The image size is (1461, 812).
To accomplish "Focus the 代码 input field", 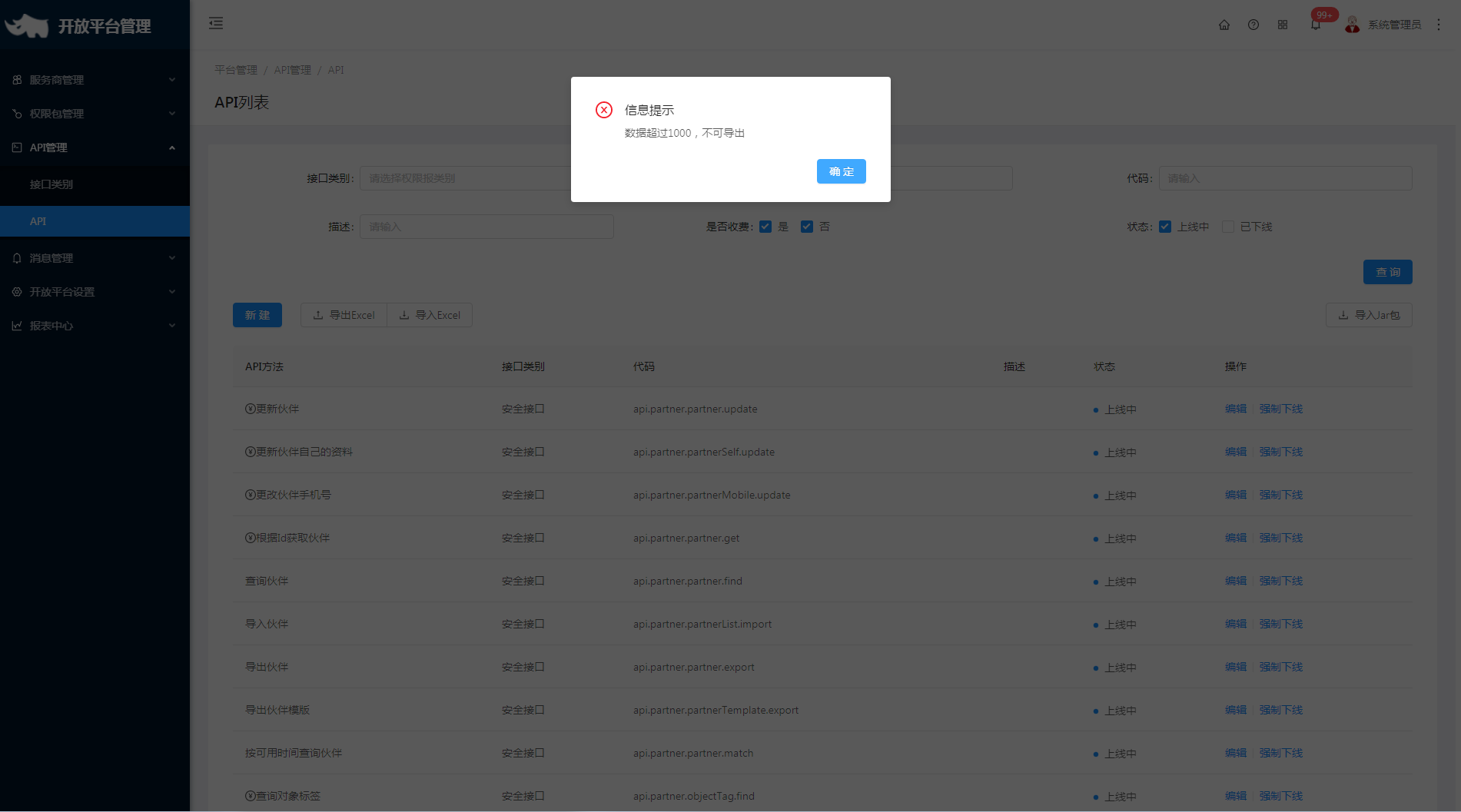I will [1286, 178].
